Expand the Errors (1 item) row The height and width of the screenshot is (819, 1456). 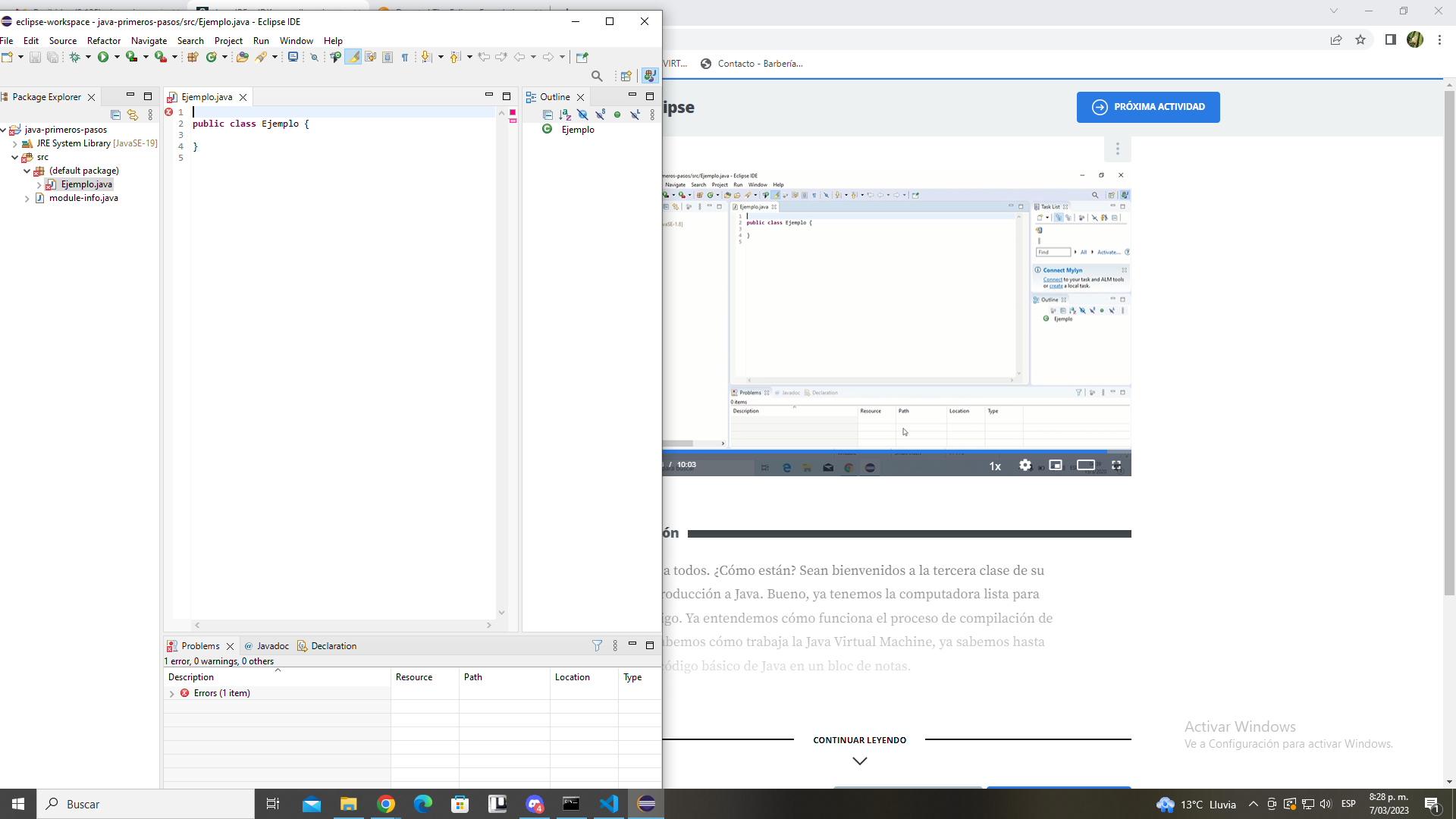(x=171, y=693)
